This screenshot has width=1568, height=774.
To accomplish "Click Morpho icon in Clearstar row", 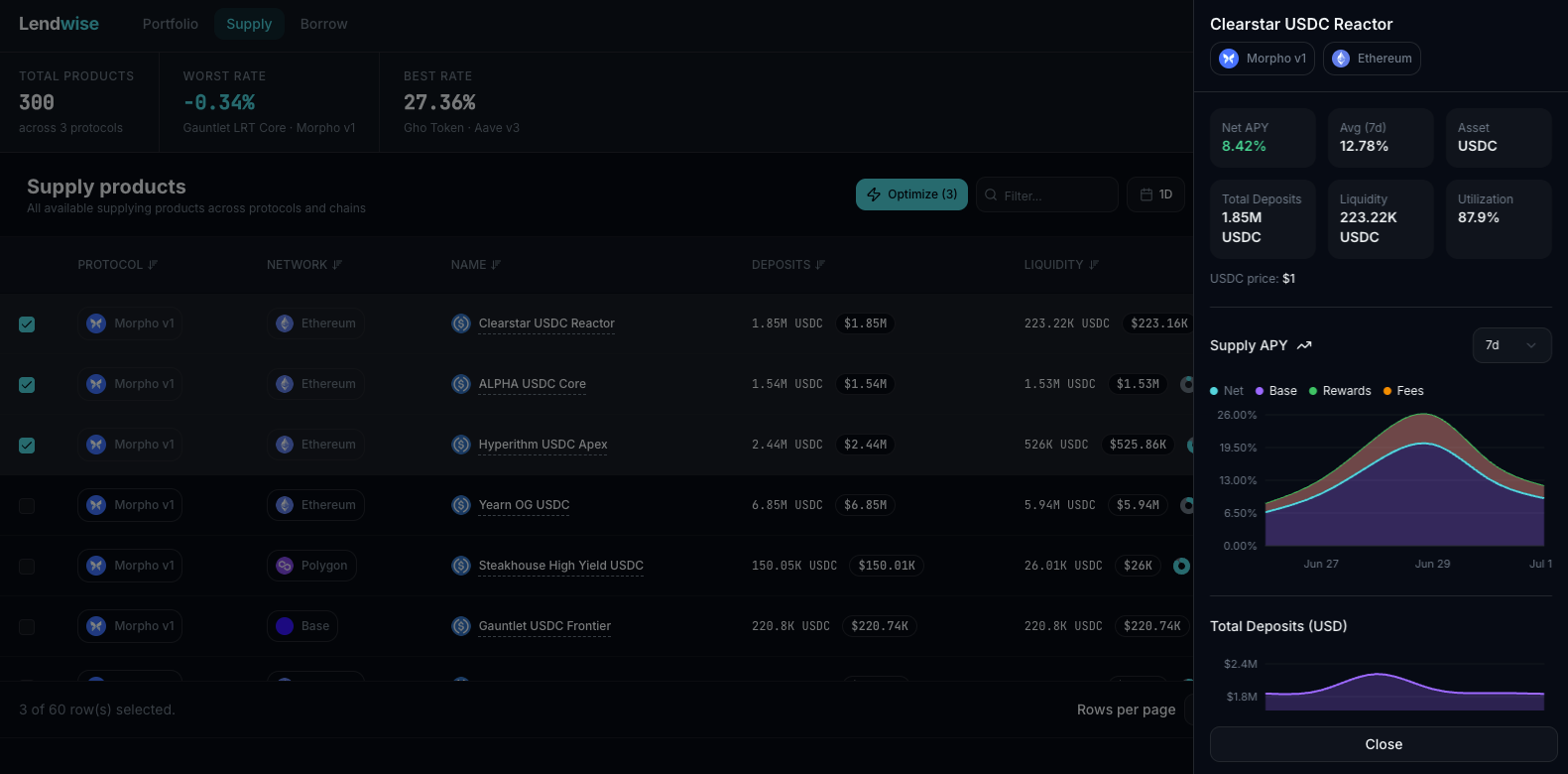I will [96, 323].
